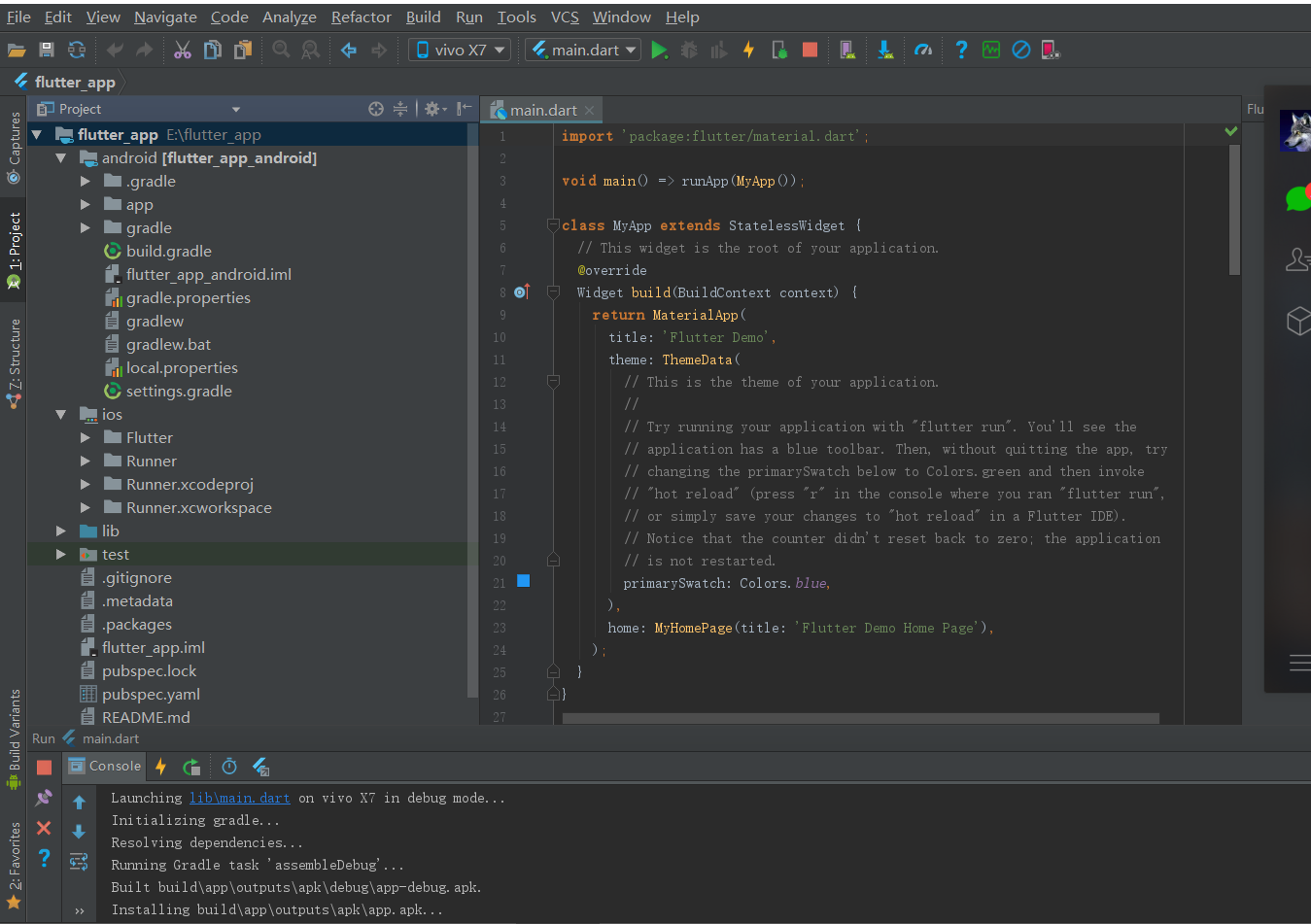
Task: Open the profiler gauge toolbar icon
Action: point(923,50)
